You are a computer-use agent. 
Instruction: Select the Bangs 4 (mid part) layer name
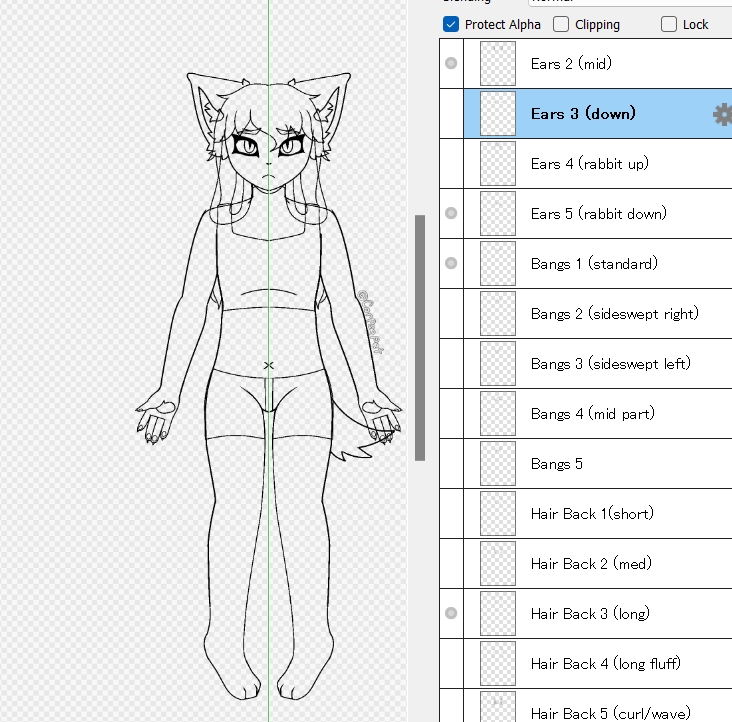593,413
